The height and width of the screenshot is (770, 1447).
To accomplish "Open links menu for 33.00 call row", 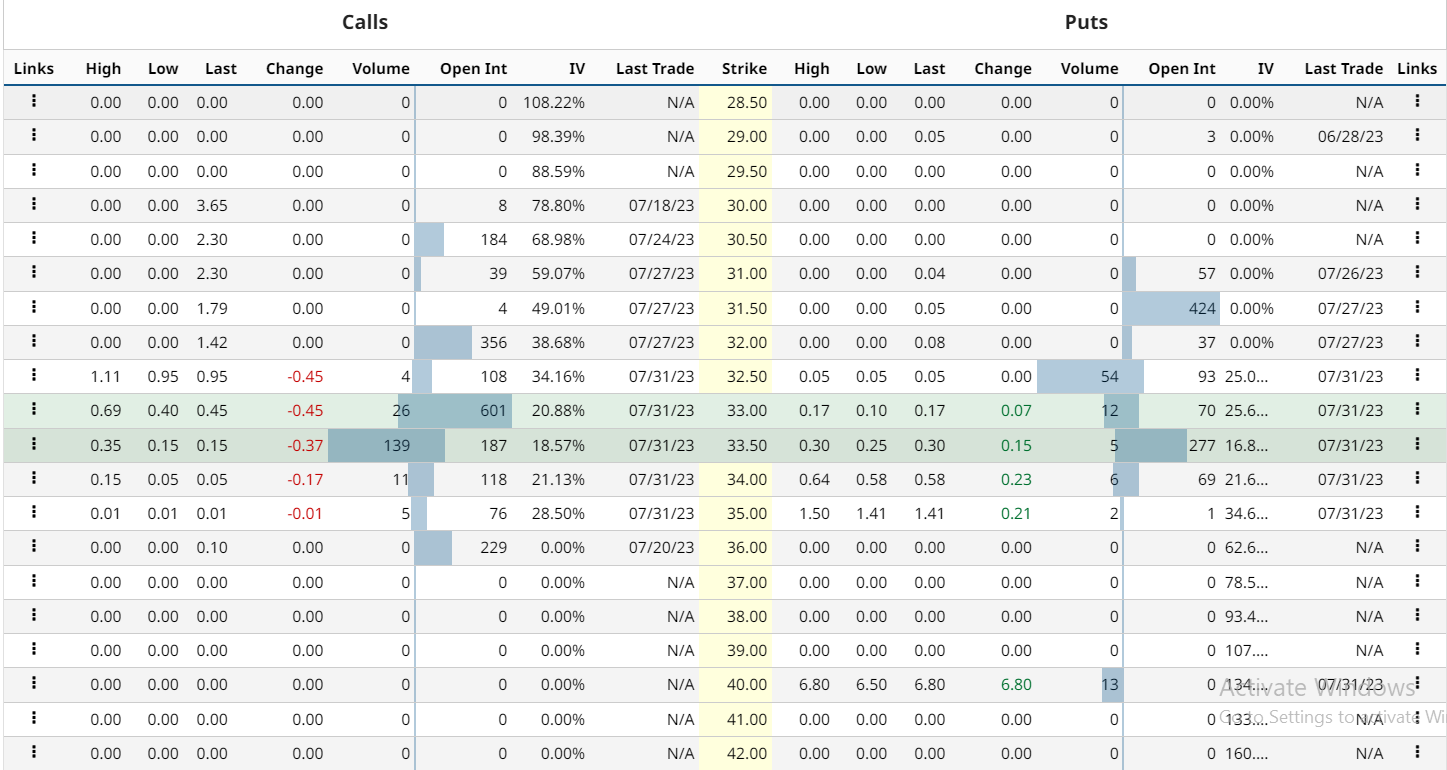I will tap(34, 409).
